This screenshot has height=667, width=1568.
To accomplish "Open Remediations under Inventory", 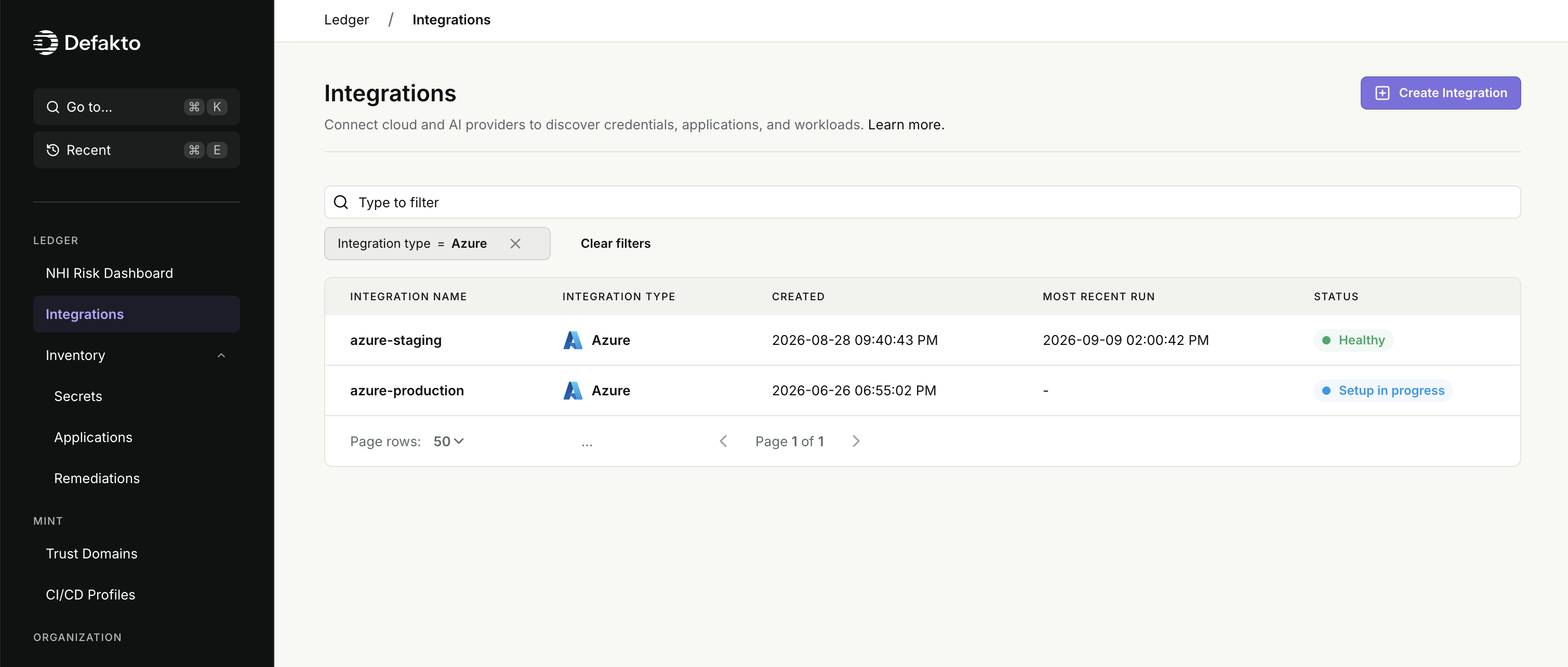I will point(97,478).
